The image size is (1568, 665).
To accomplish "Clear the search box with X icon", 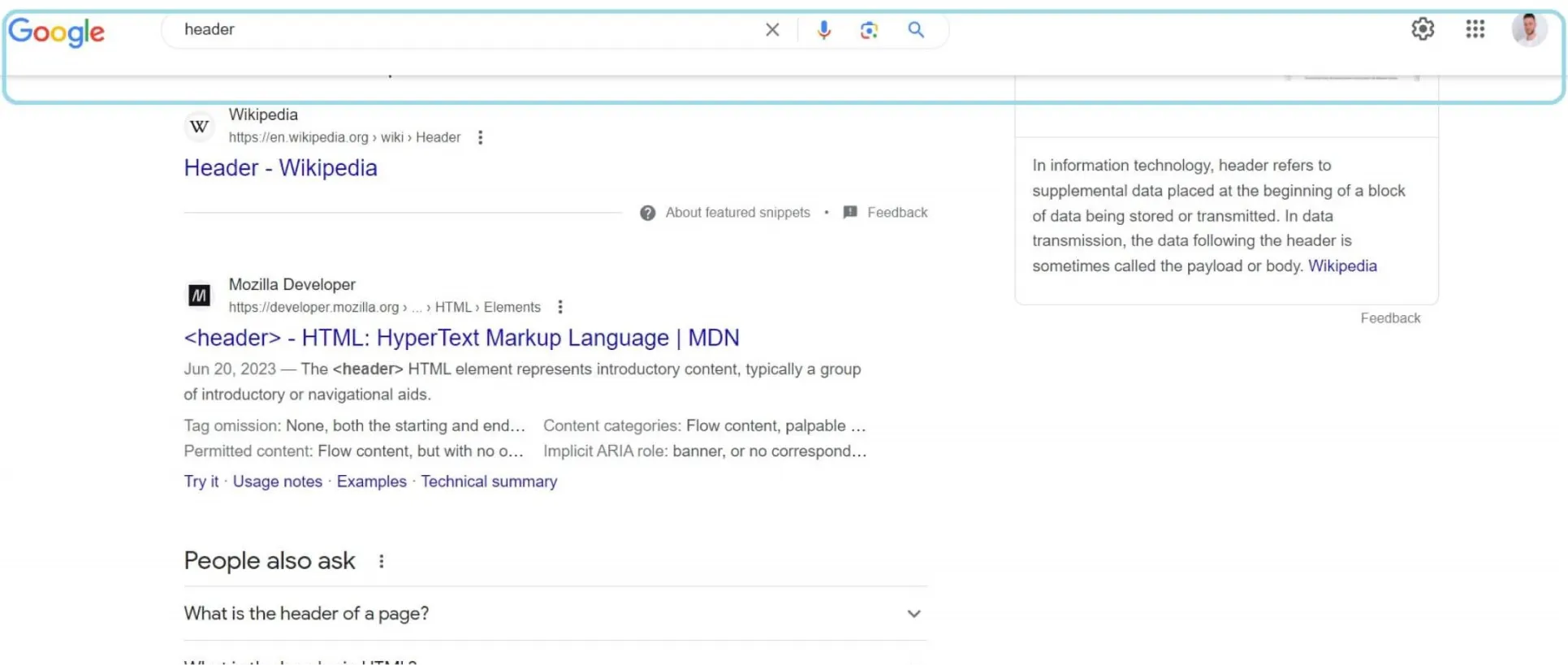I will tap(772, 30).
